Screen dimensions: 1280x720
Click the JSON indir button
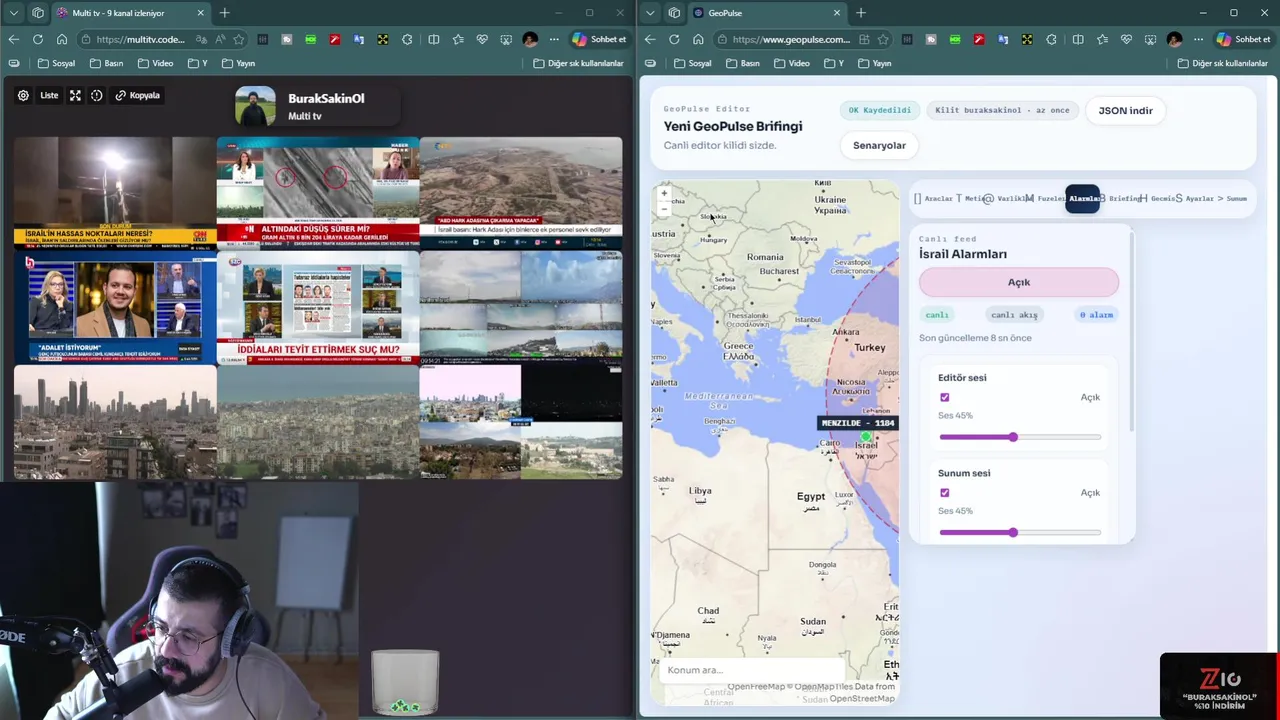pyautogui.click(x=1125, y=111)
